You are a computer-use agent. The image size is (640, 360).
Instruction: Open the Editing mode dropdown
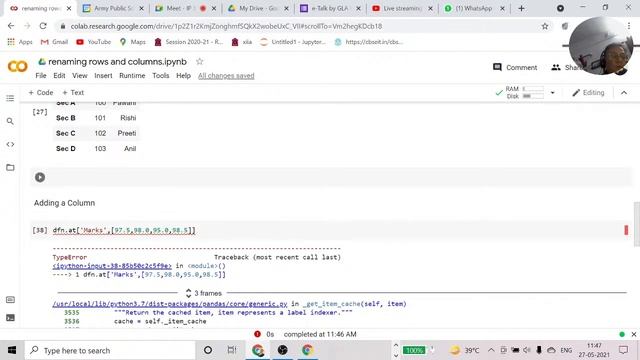[x=588, y=93]
